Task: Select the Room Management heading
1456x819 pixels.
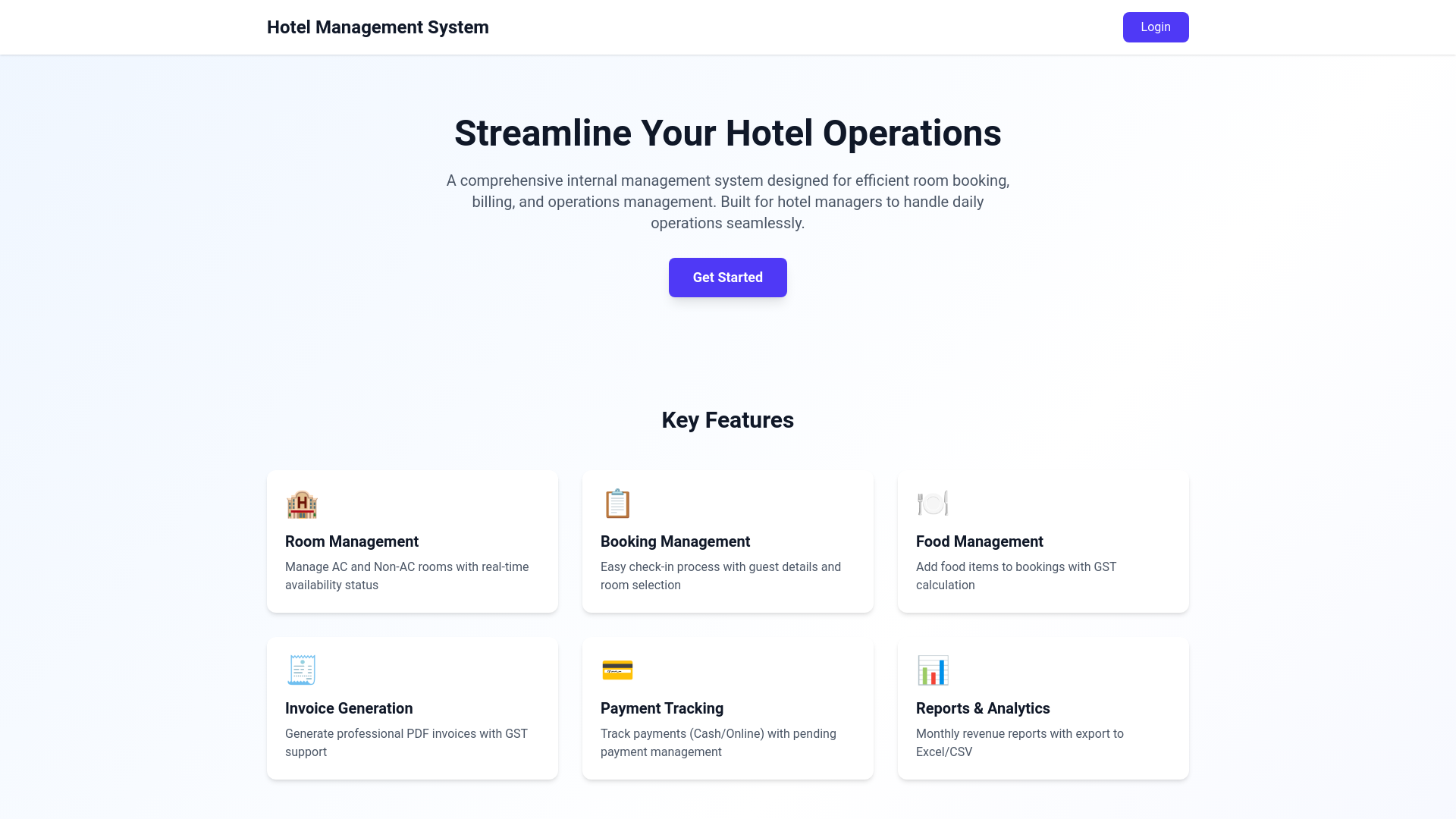Action: click(352, 541)
